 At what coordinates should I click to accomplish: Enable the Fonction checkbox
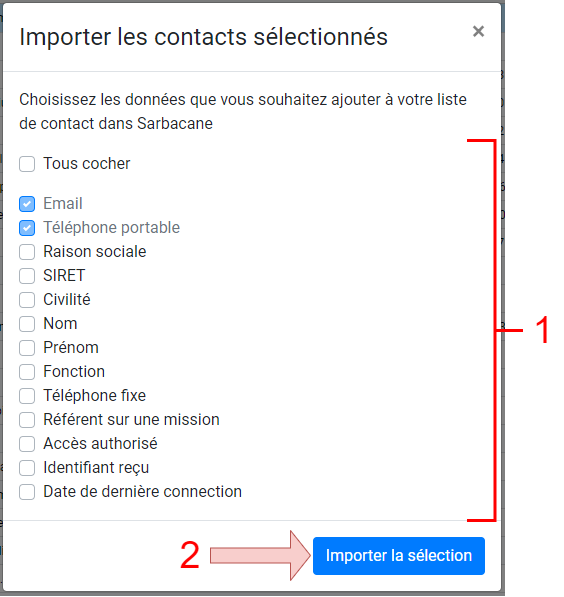27,372
